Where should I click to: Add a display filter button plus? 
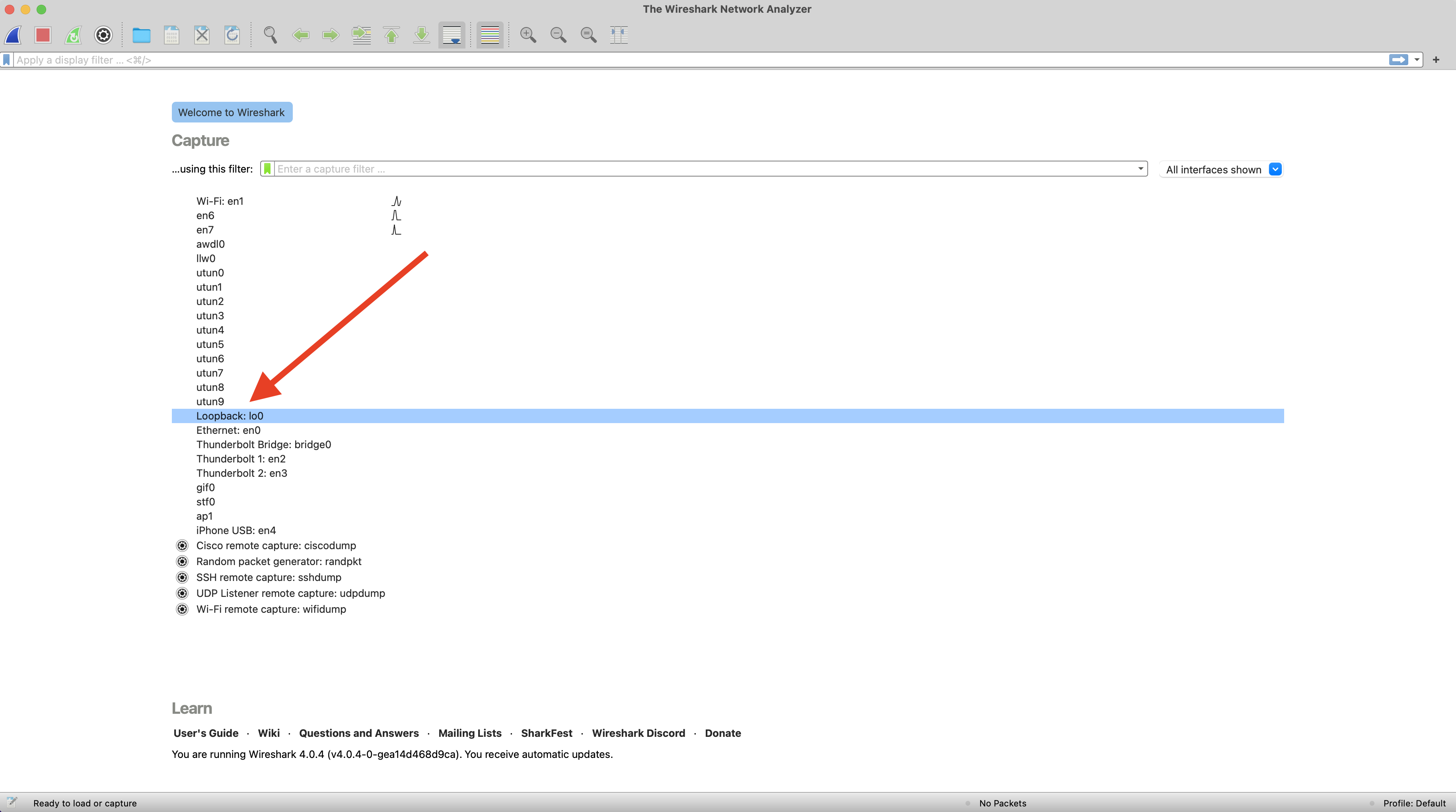pyautogui.click(x=1436, y=60)
